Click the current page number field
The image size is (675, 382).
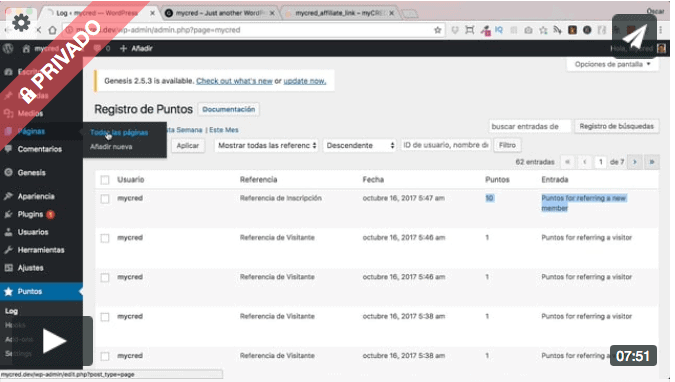point(601,162)
